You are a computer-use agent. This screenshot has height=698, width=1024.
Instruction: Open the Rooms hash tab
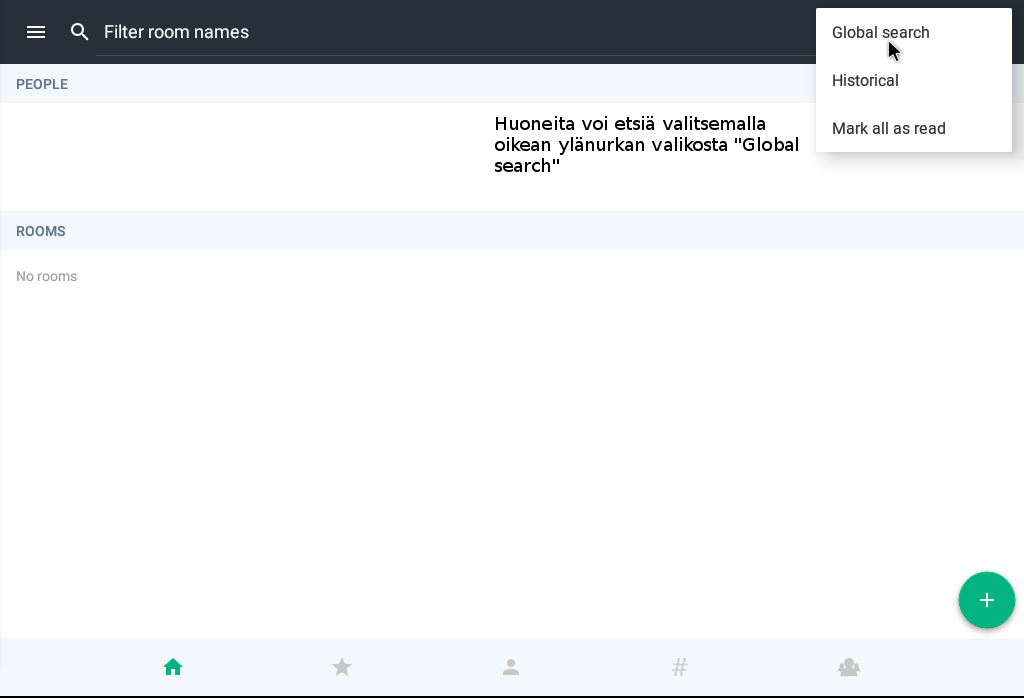pyautogui.click(x=680, y=667)
